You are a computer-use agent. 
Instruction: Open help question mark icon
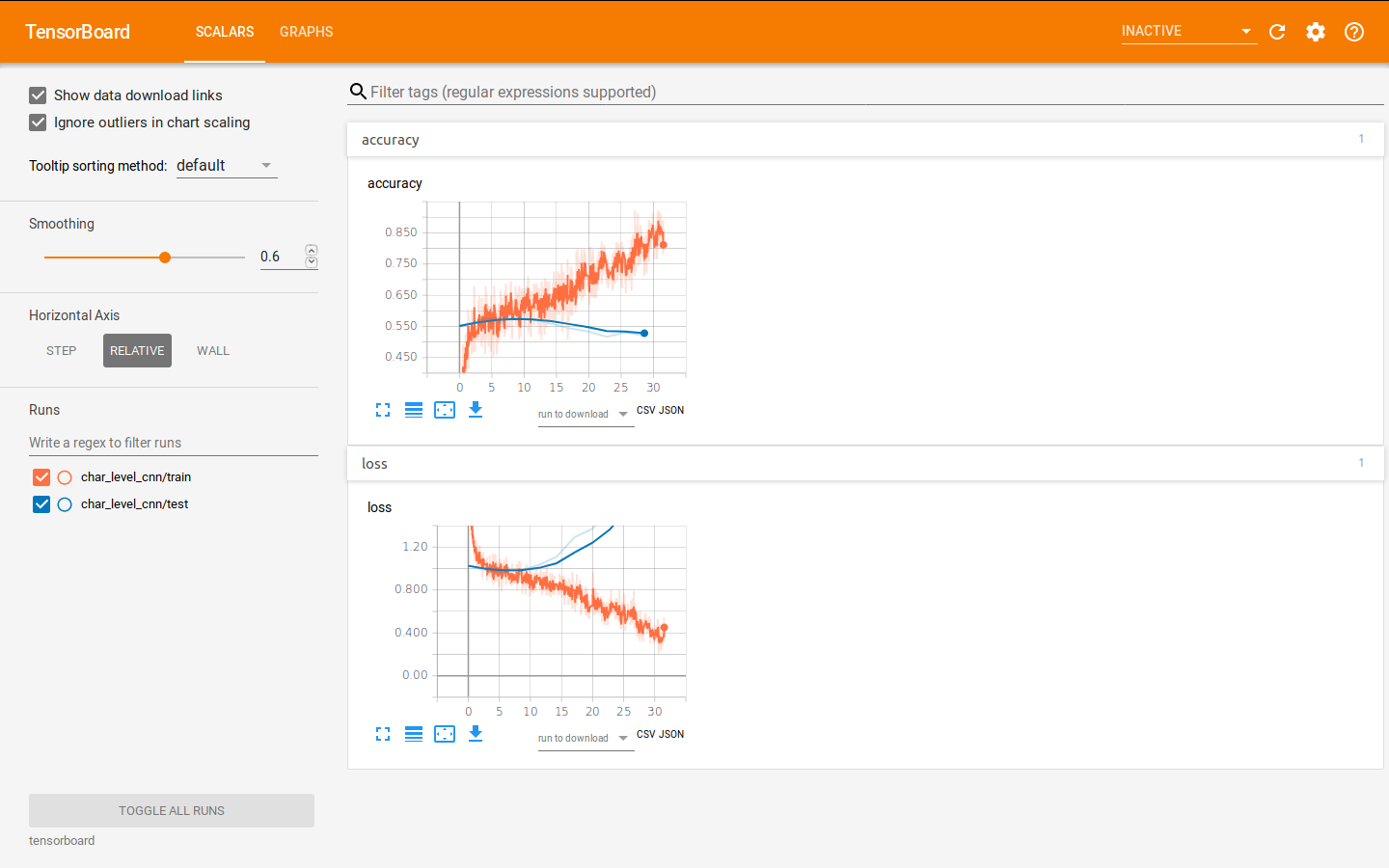coord(1354,32)
